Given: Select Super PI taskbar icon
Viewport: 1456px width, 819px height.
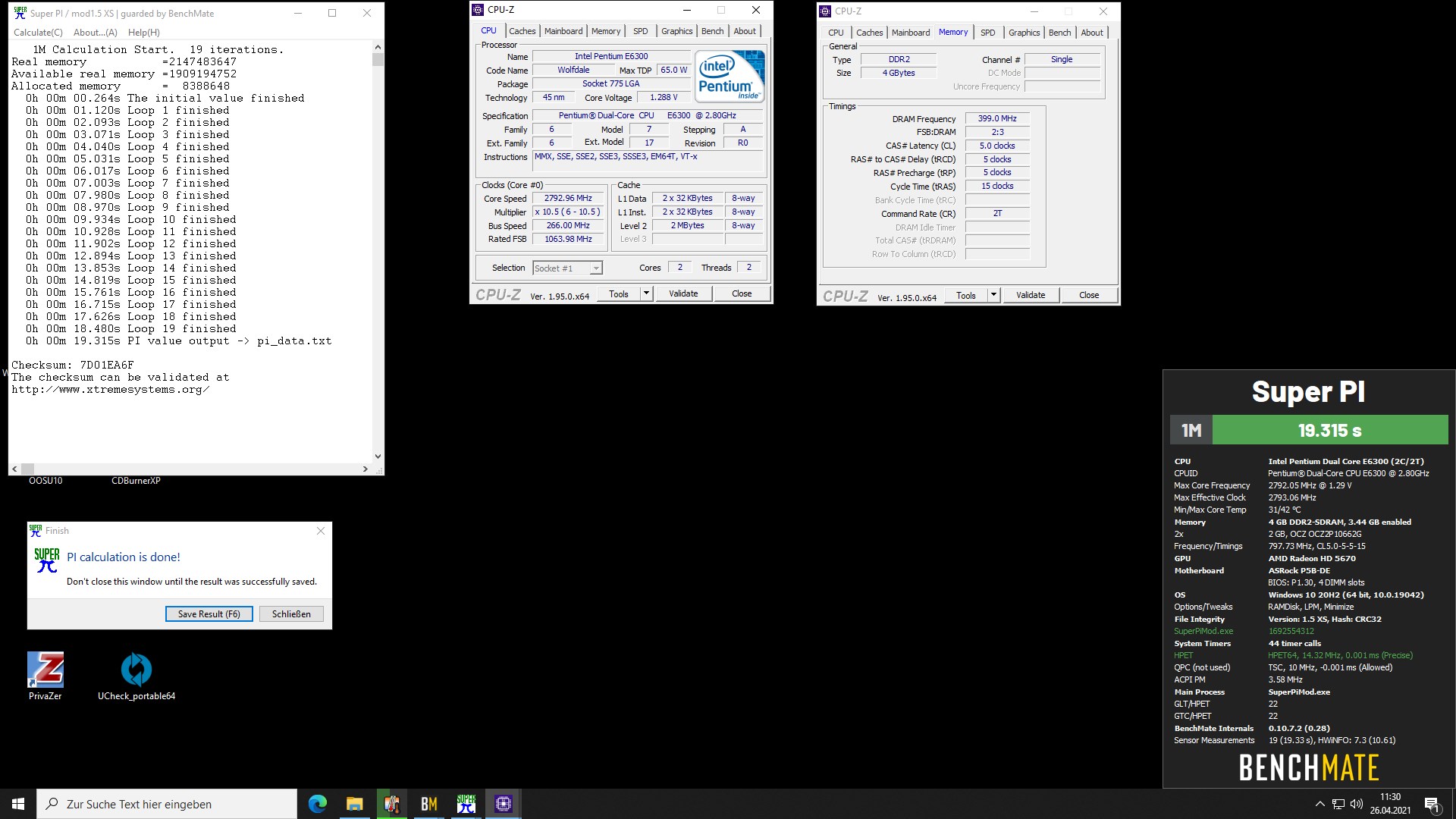Looking at the screenshot, I should tap(466, 804).
